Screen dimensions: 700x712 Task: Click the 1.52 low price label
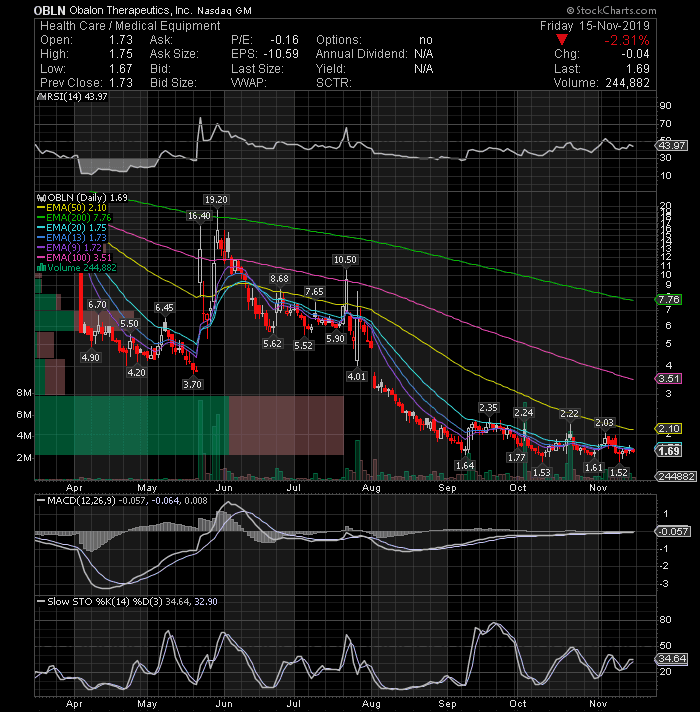pyautogui.click(x=618, y=473)
